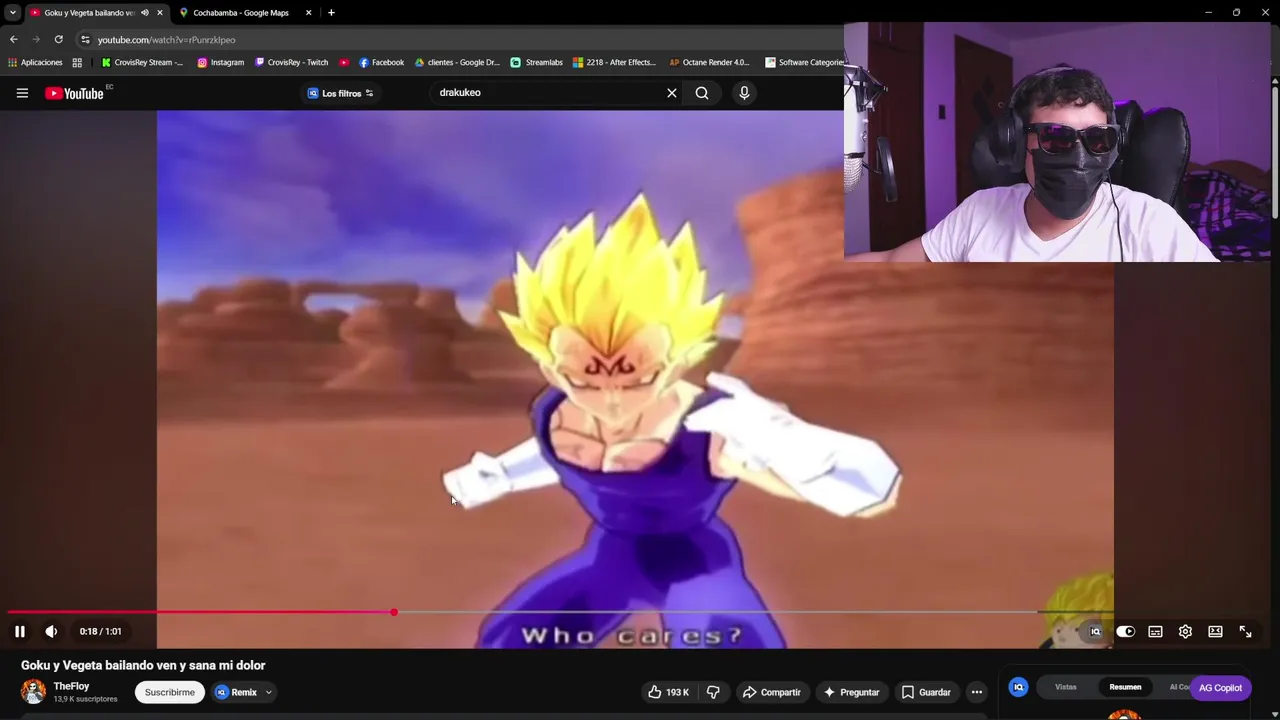Click the video progress scrubber handle
This screenshot has height=720, width=1280.
click(x=394, y=612)
